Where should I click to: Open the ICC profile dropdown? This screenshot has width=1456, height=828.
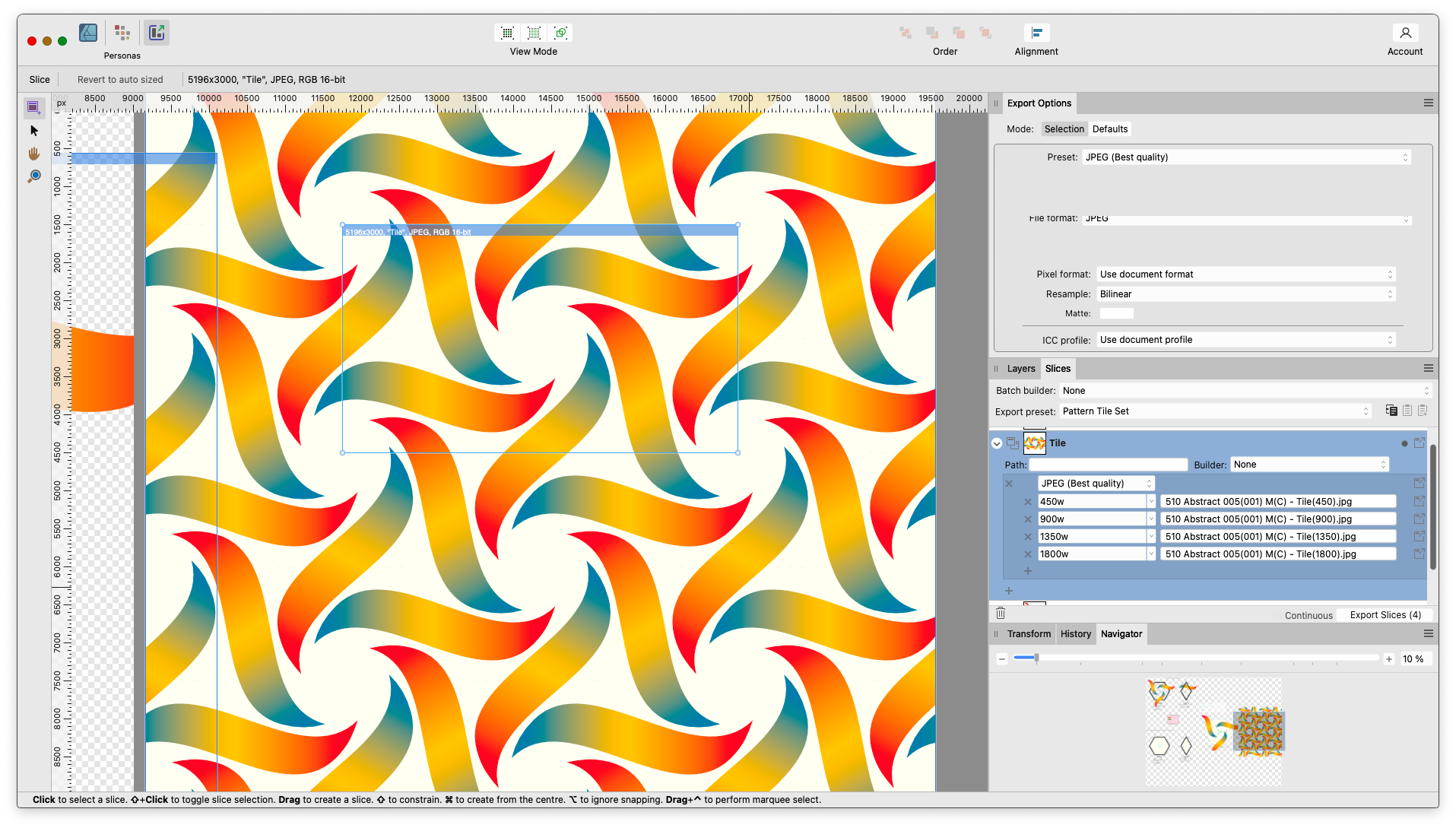1246,340
